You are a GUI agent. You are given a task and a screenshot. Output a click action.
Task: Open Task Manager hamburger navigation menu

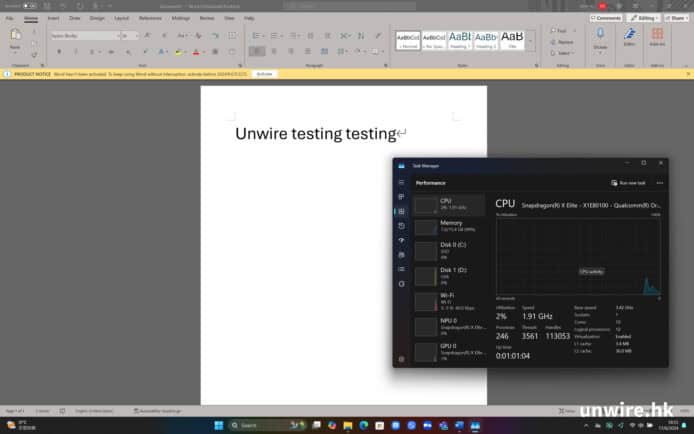pyautogui.click(x=402, y=183)
